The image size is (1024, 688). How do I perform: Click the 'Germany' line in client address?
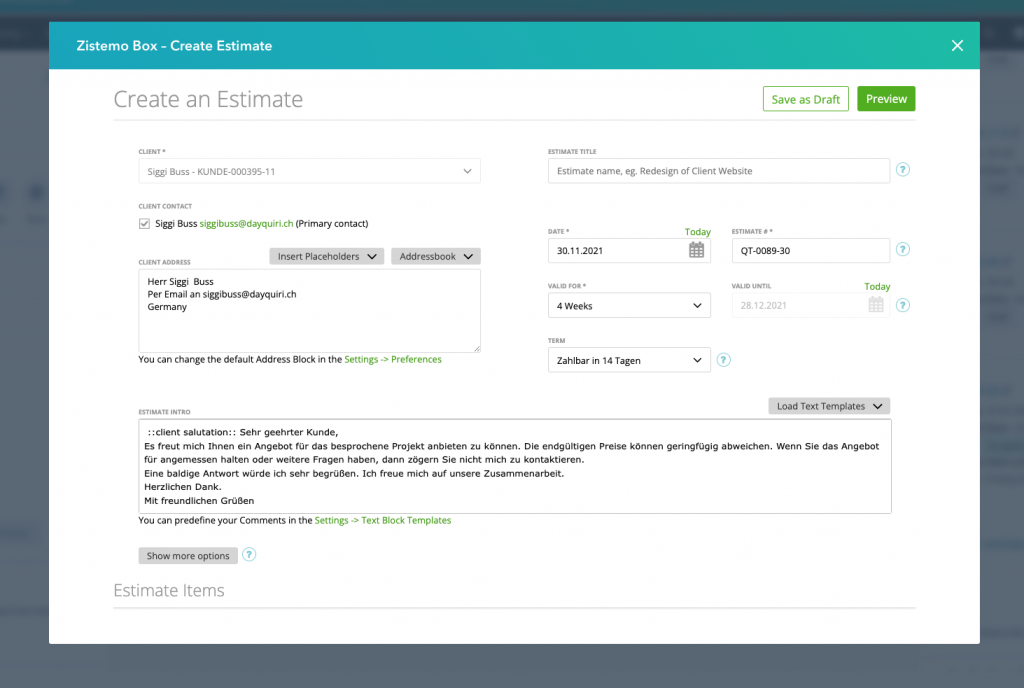pyautogui.click(x=167, y=307)
